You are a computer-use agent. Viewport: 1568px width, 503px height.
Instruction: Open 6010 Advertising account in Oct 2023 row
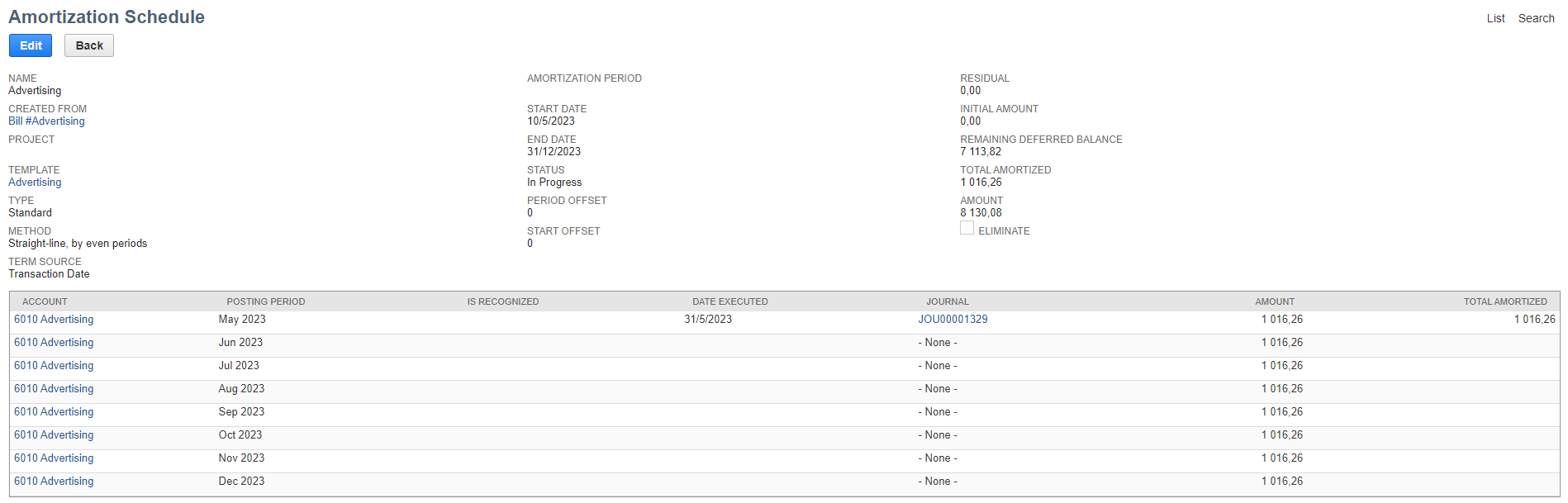point(54,435)
